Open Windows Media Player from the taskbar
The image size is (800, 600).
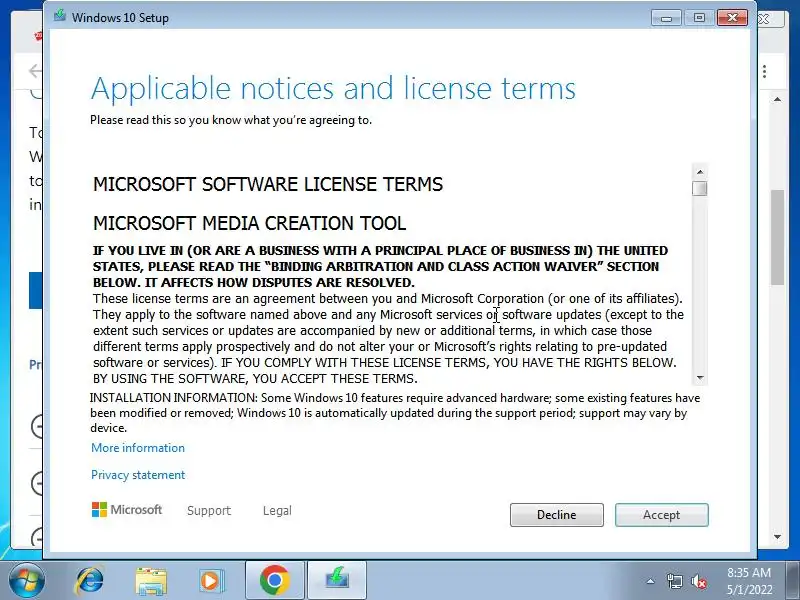[x=211, y=581]
